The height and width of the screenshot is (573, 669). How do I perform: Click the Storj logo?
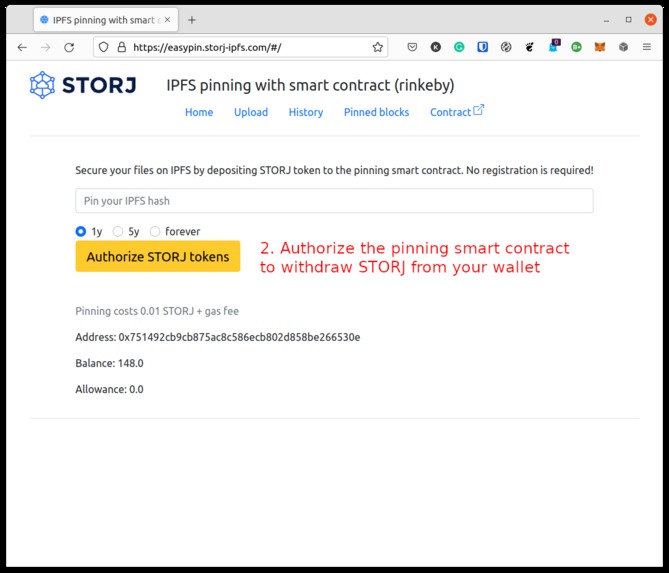(83, 85)
